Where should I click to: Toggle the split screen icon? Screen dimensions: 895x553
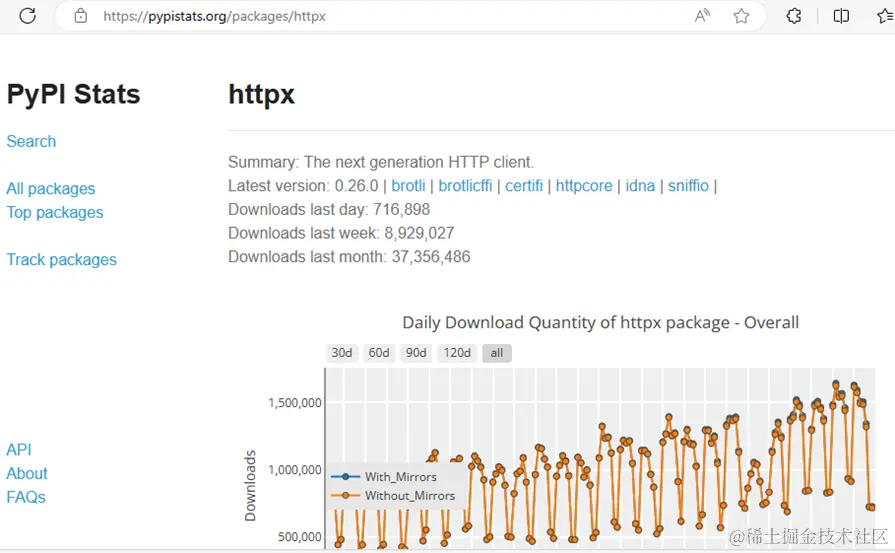(x=841, y=16)
